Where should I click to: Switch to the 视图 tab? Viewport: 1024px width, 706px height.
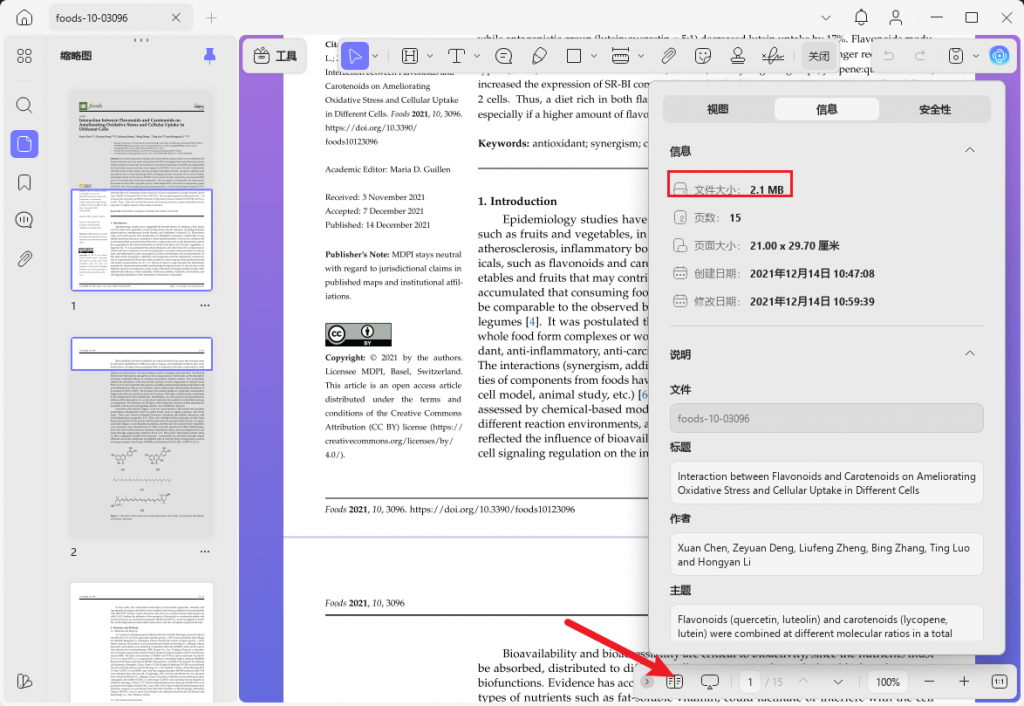tap(718, 109)
